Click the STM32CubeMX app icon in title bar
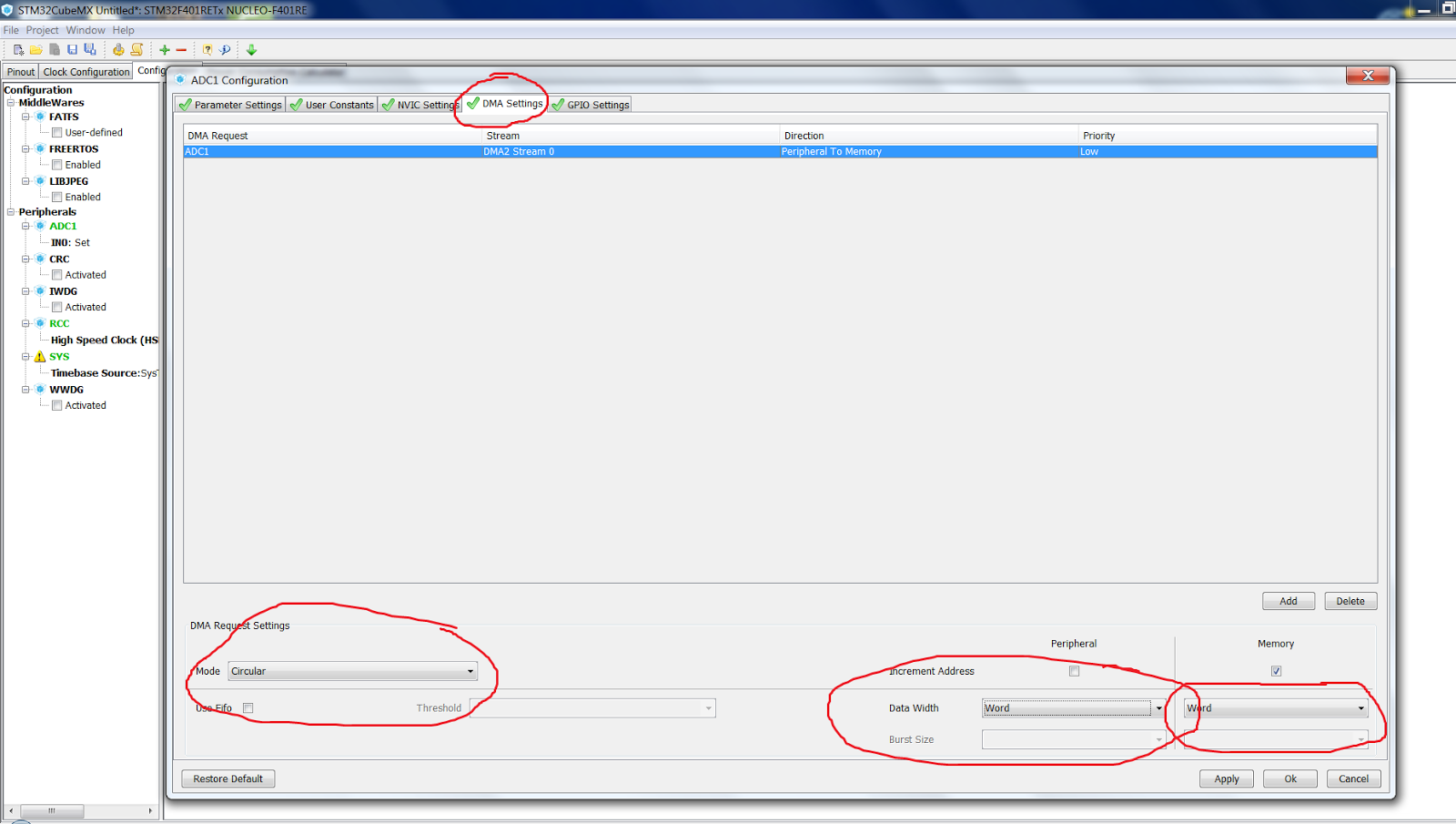Image resolution: width=1456 pixels, height=824 pixels. click(7, 9)
